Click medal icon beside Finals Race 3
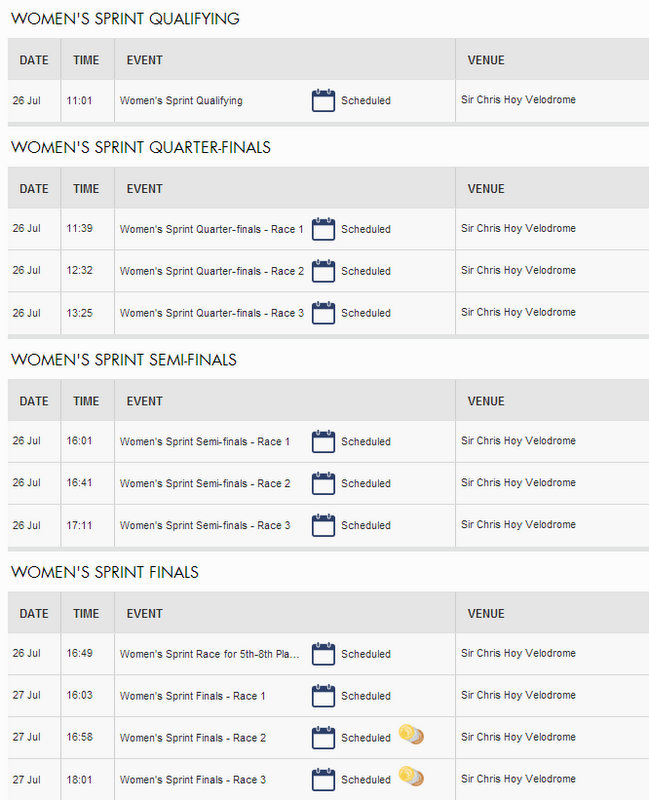 point(410,776)
